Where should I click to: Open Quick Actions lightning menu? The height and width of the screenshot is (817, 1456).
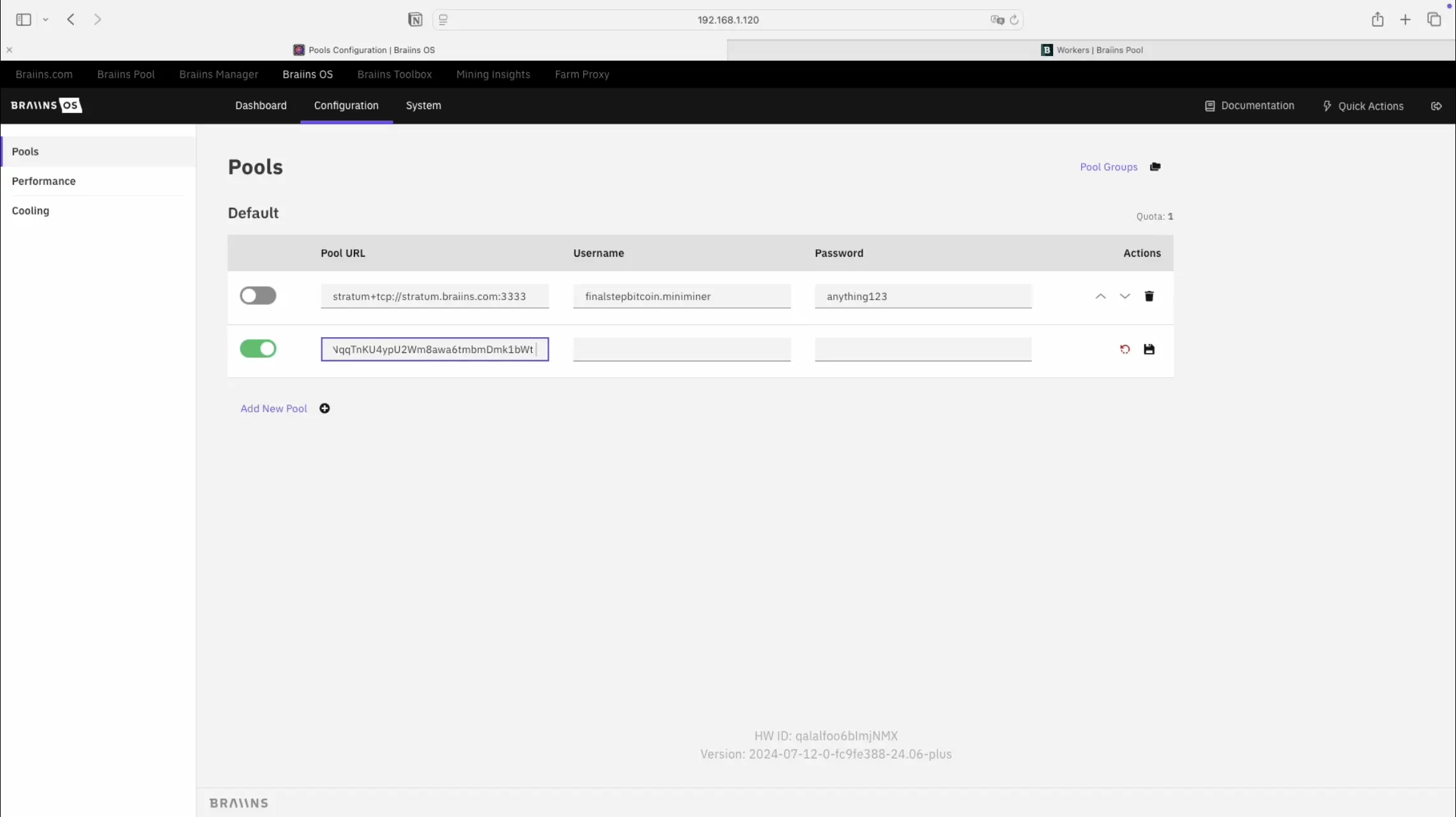coord(1363,106)
